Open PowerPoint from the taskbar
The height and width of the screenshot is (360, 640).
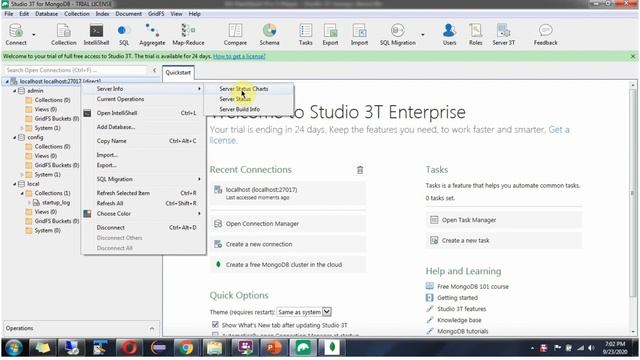pos(273,348)
